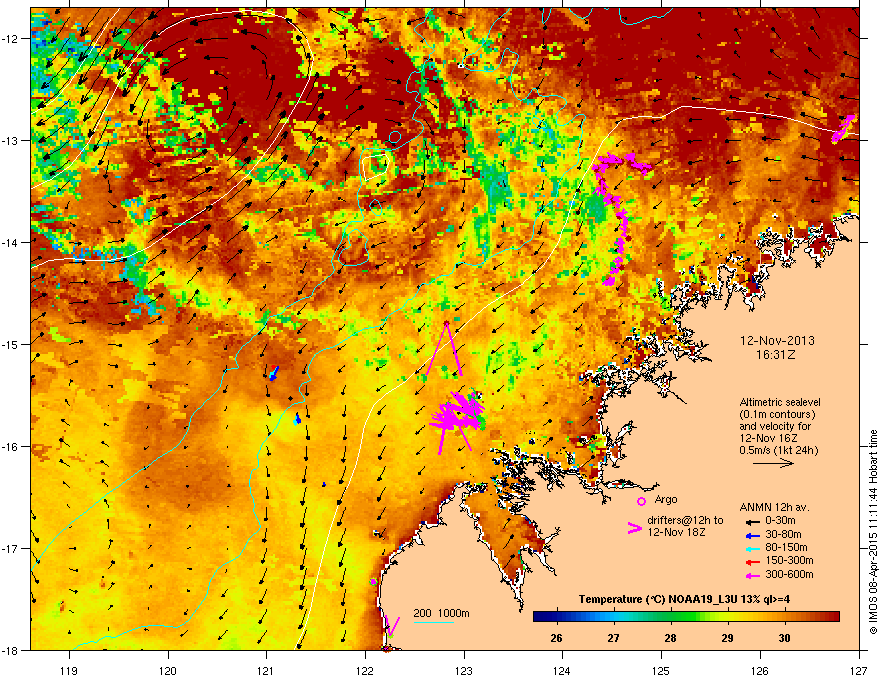This screenshot has height=680, width=880.
Task: Click the '119' longitude axis label
Action: click(69, 670)
